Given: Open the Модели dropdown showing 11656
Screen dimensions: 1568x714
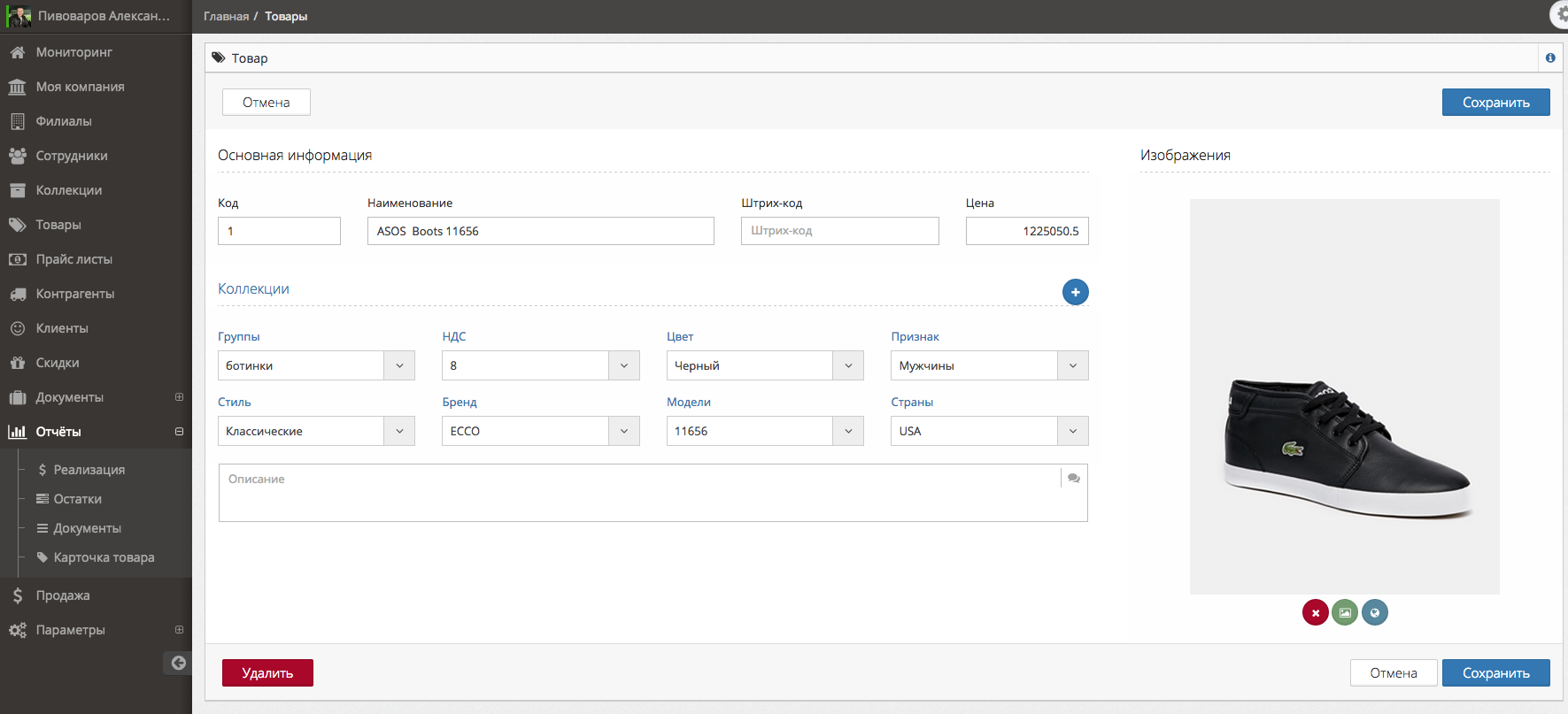Looking at the screenshot, I should point(765,431).
